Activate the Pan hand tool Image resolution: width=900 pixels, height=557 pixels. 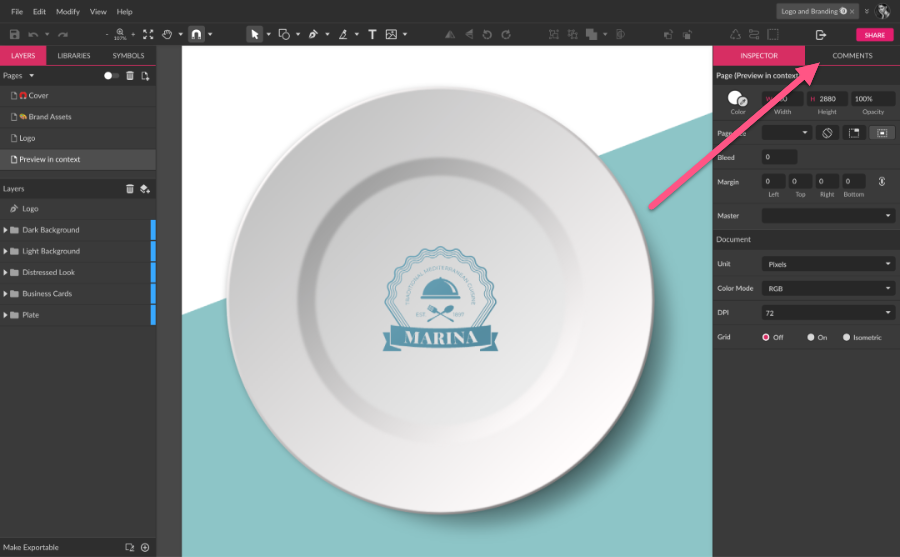click(x=167, y=34)
